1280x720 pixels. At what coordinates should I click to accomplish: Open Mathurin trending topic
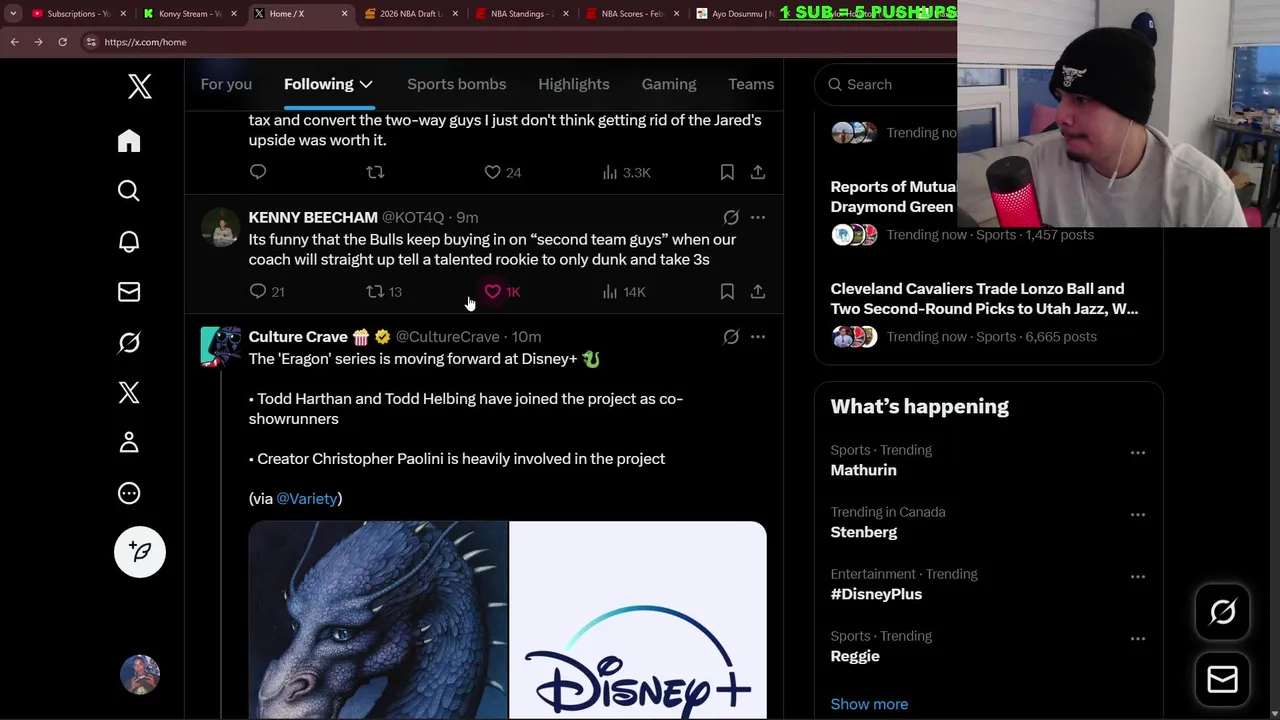click(x=863, y=470)
